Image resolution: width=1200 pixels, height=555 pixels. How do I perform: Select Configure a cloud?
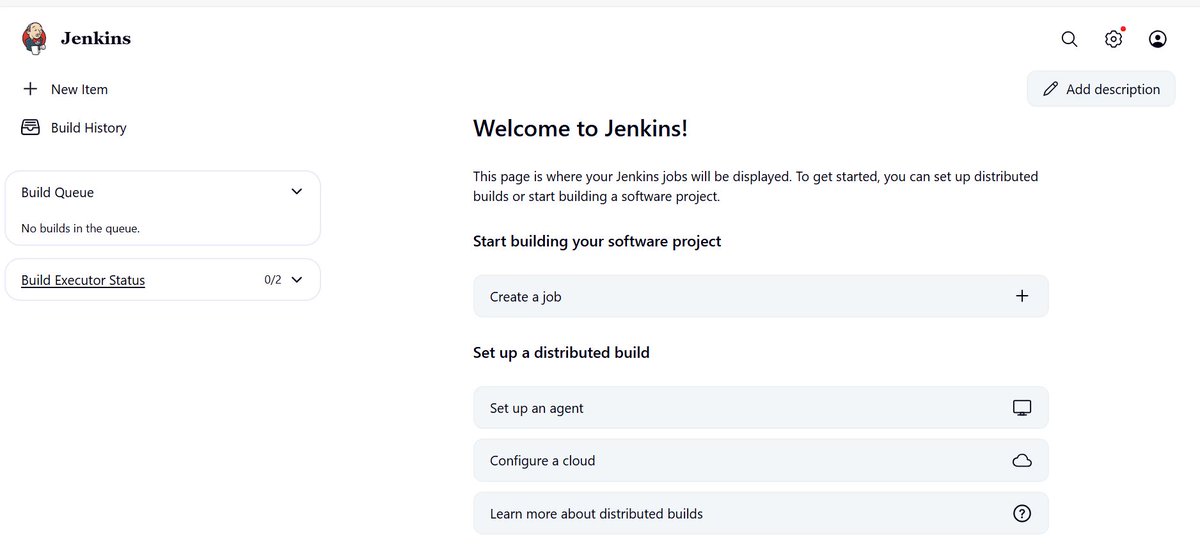click(761, 461)
